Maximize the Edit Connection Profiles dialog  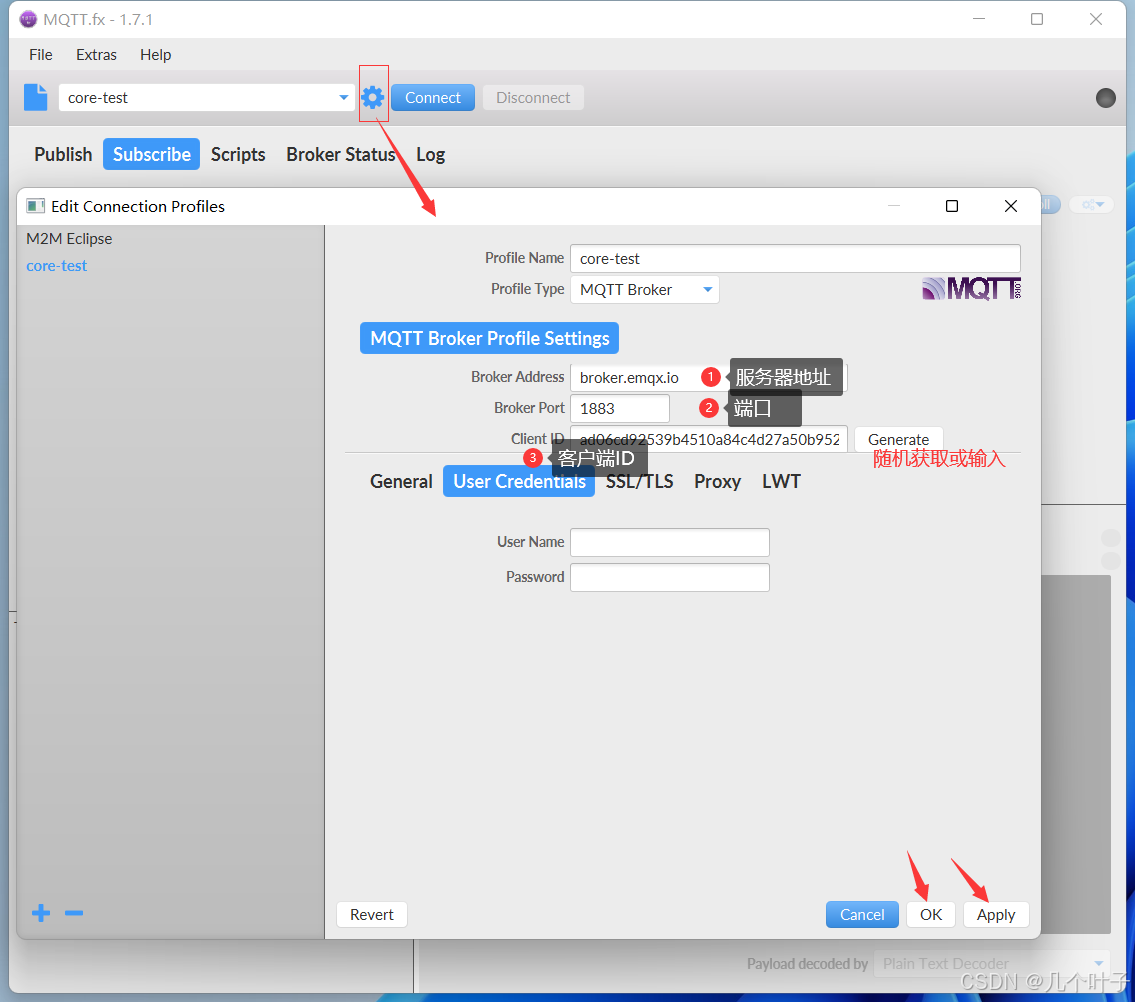[x=952, y=206]
